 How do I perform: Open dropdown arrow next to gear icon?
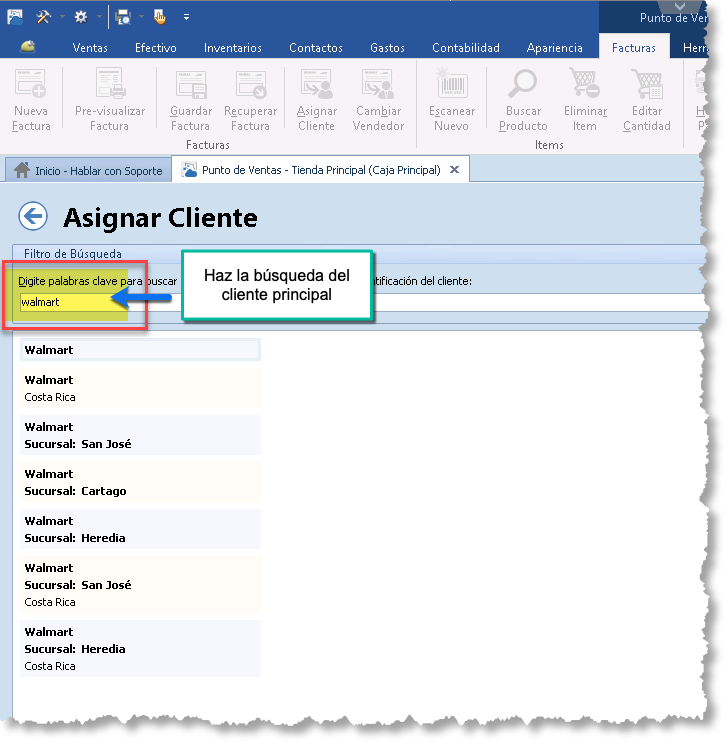99,17
